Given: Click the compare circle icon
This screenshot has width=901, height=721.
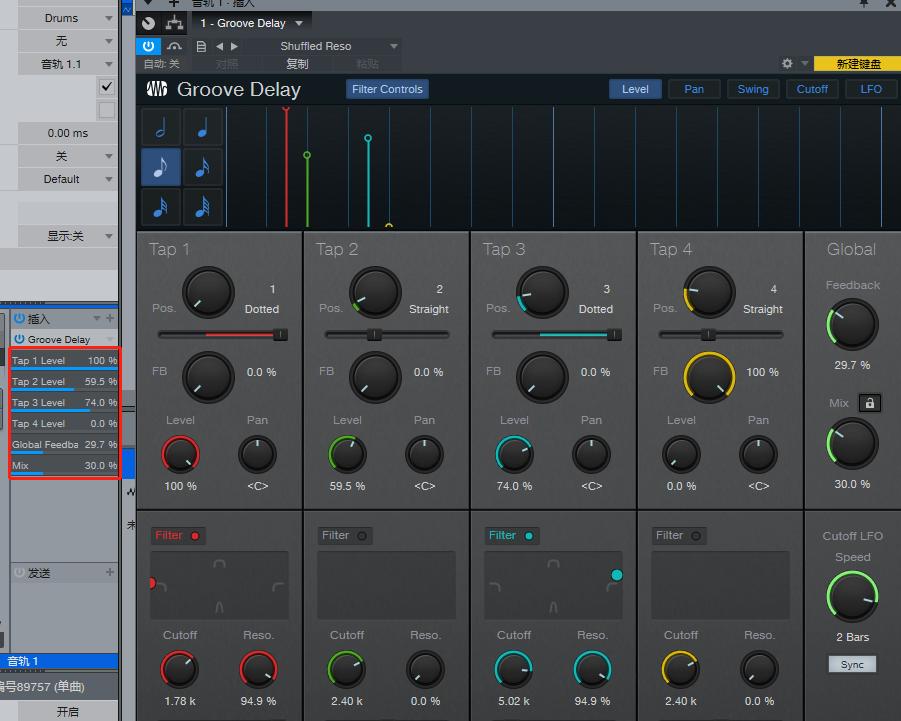Looking at the screenshot, I should click(x=148, y=23).
